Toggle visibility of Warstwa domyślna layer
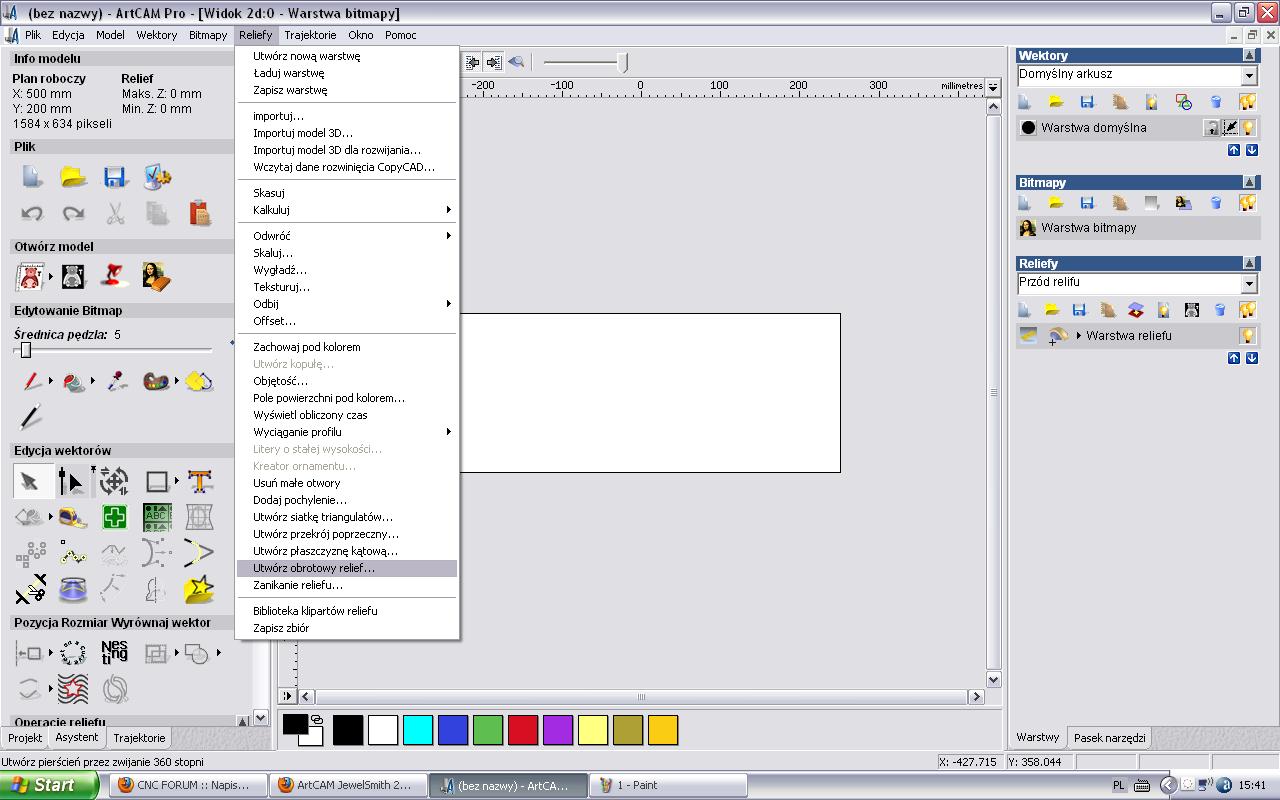The height and width of the screenshot is (800, 1280). (x=1248, y=128)
